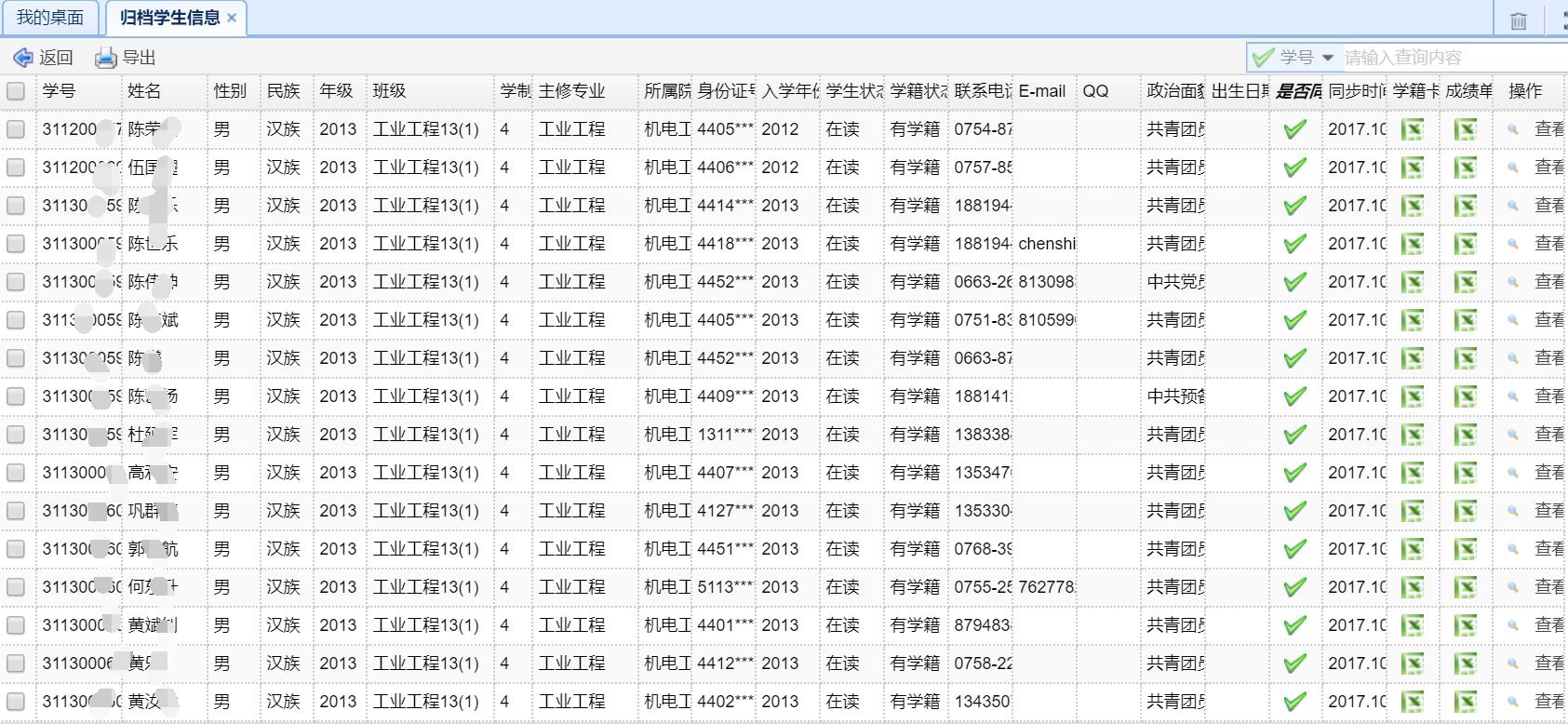Click 查看 link in the 中共党员 row
Image resolution: width=1568 pixels, height=724 pixels.
click(1548, 282)
